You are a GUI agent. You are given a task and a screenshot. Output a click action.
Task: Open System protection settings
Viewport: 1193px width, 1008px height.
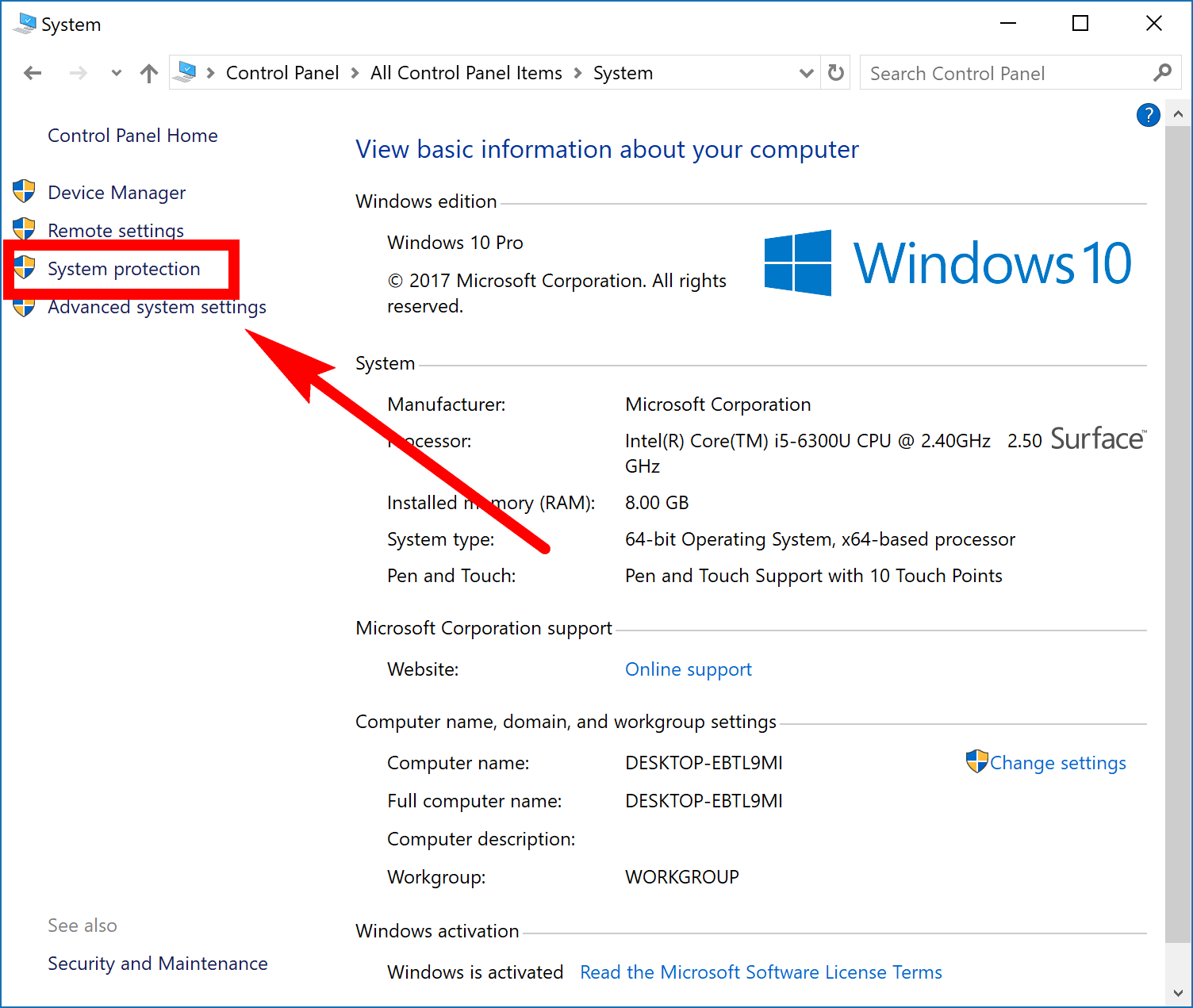(x=124, y=269)
